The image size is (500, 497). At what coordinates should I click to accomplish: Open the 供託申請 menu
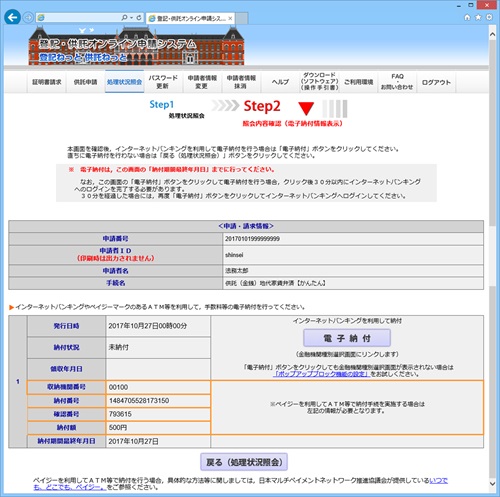point(85,82)
